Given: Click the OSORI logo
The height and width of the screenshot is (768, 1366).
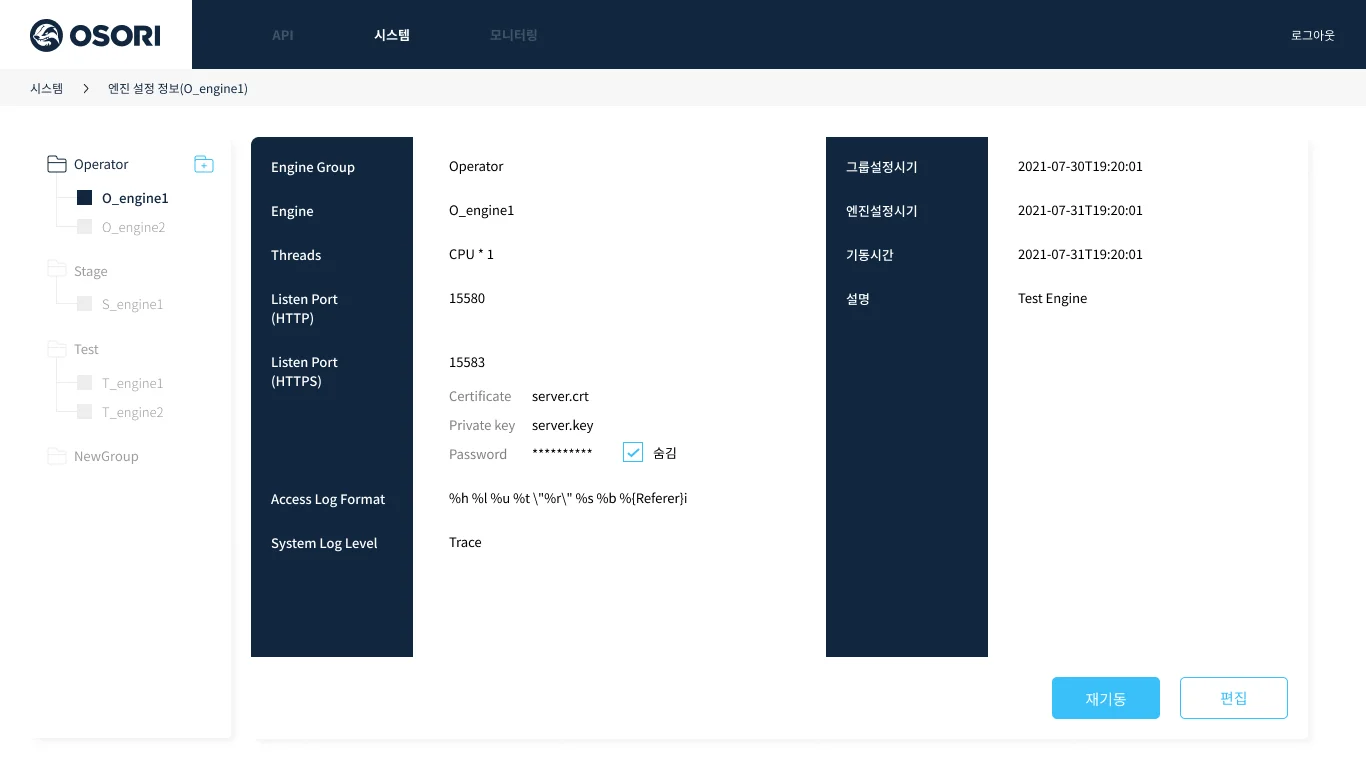Looking at the screenshot, I should [x=95, y=35].
